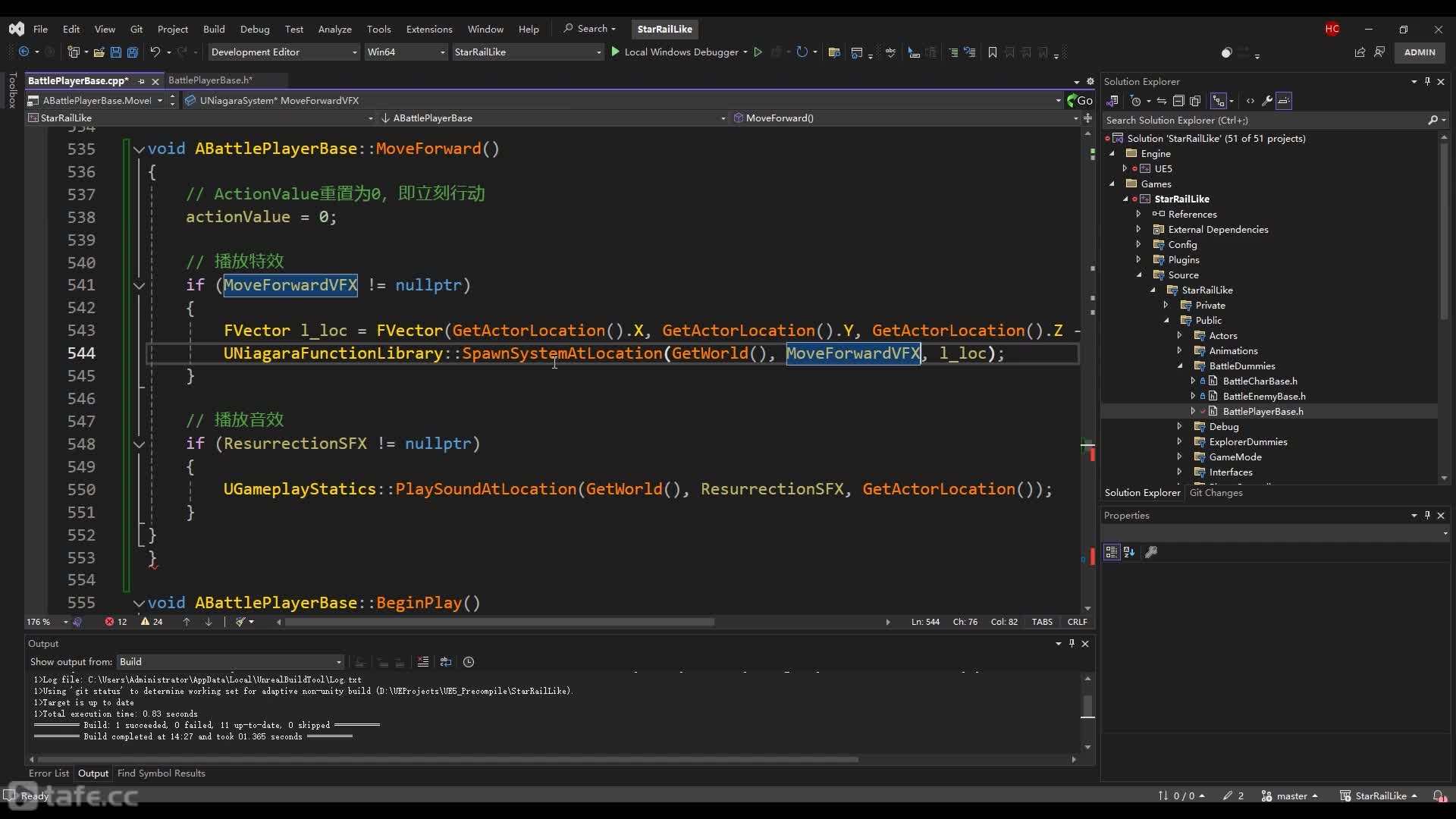Open the ABattlePlayerBase type dropdown
This screenshot has height=819, width=1456.
(x=553, y=118)
